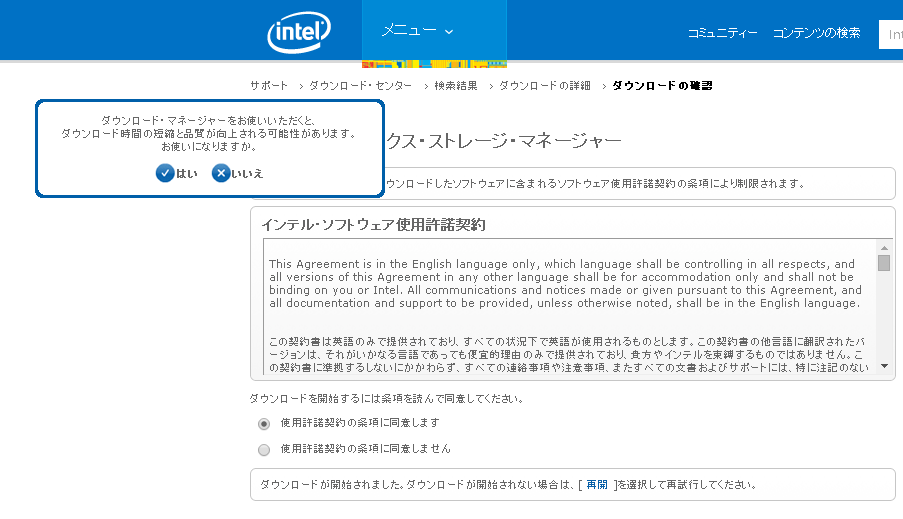Screen dimensions: 903x519
Task: Click the blue X いいえ icon
Action: click(x=221, y=173)
